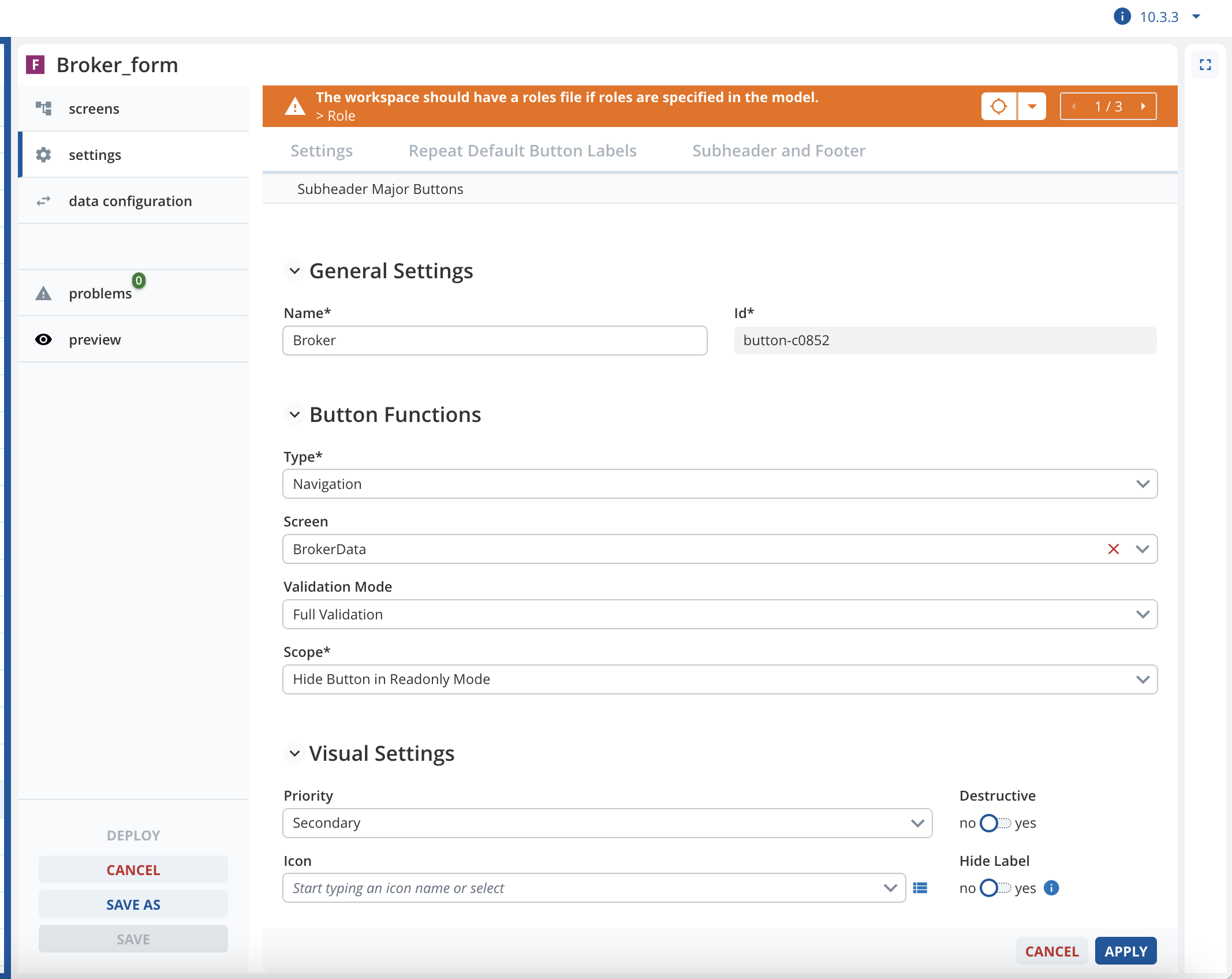Click the Hide Label info icon
1232x979 pixels.
1052,888
